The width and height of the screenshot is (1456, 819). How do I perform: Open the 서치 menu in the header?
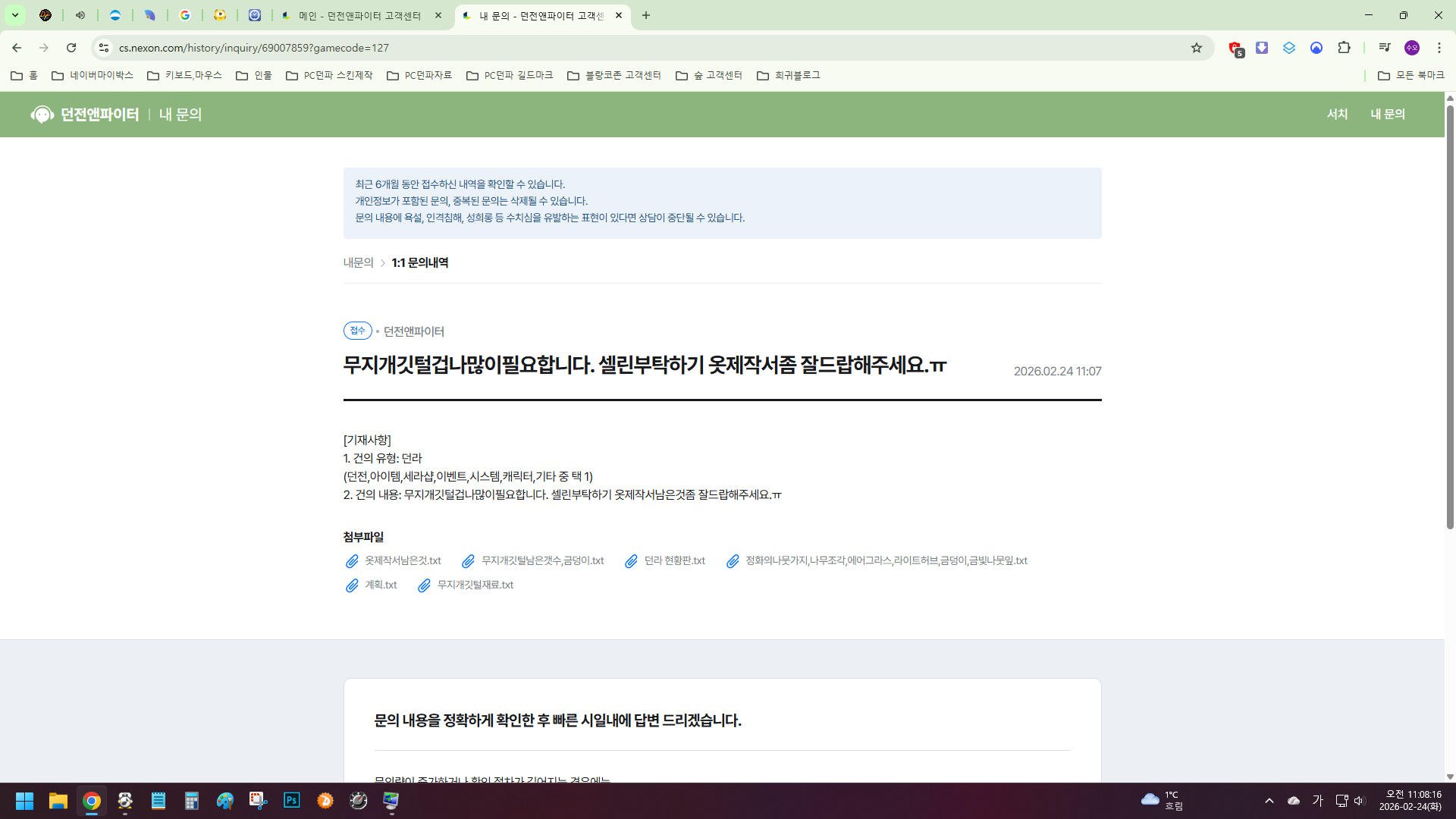tap(1337, 115)
